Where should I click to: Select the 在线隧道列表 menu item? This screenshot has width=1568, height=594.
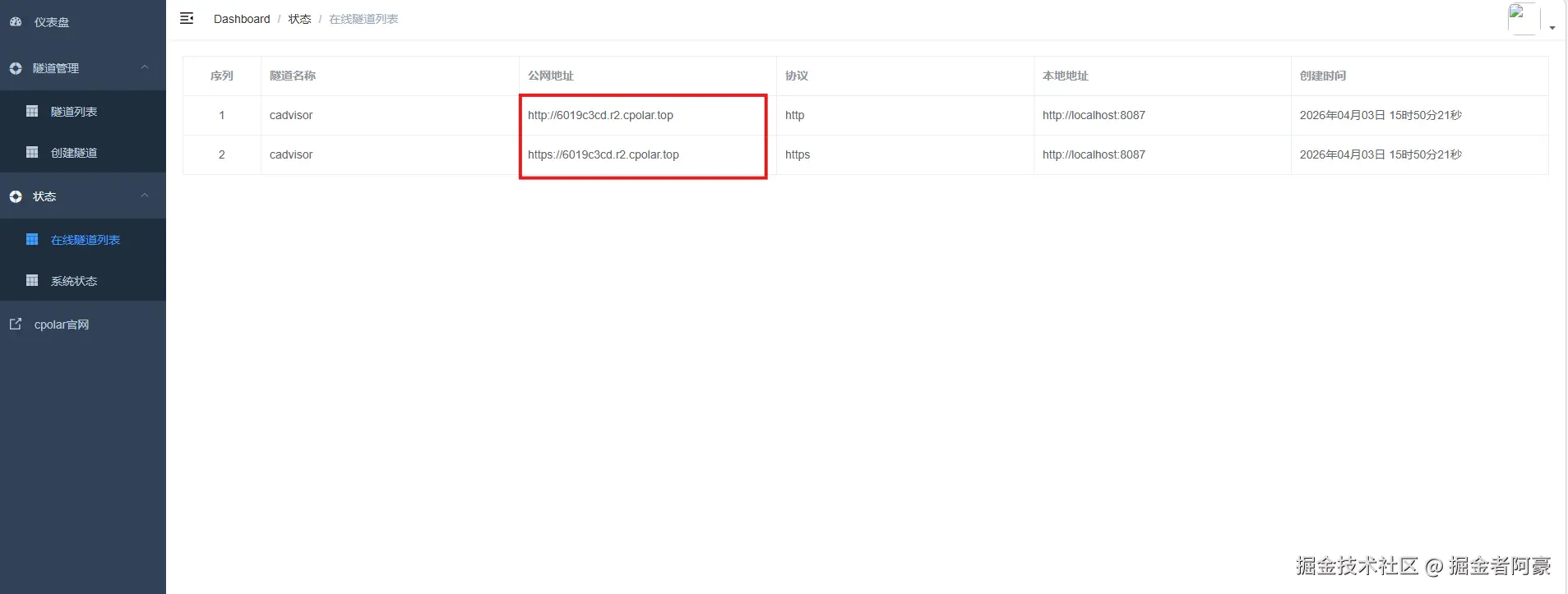83,239
